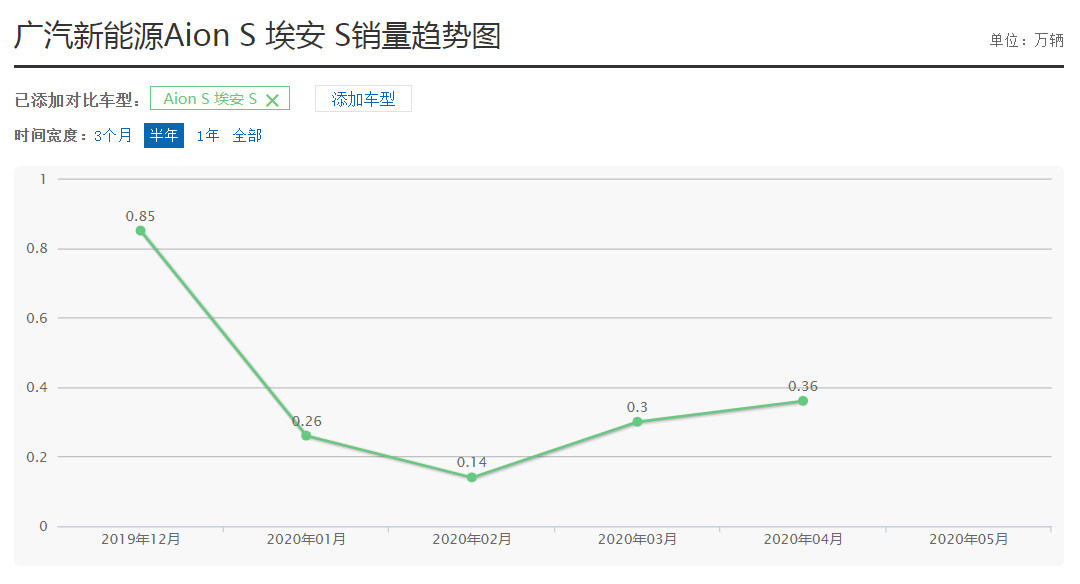Select the 3个月 time range
The image size is (1080, 584).
point(113,135)
